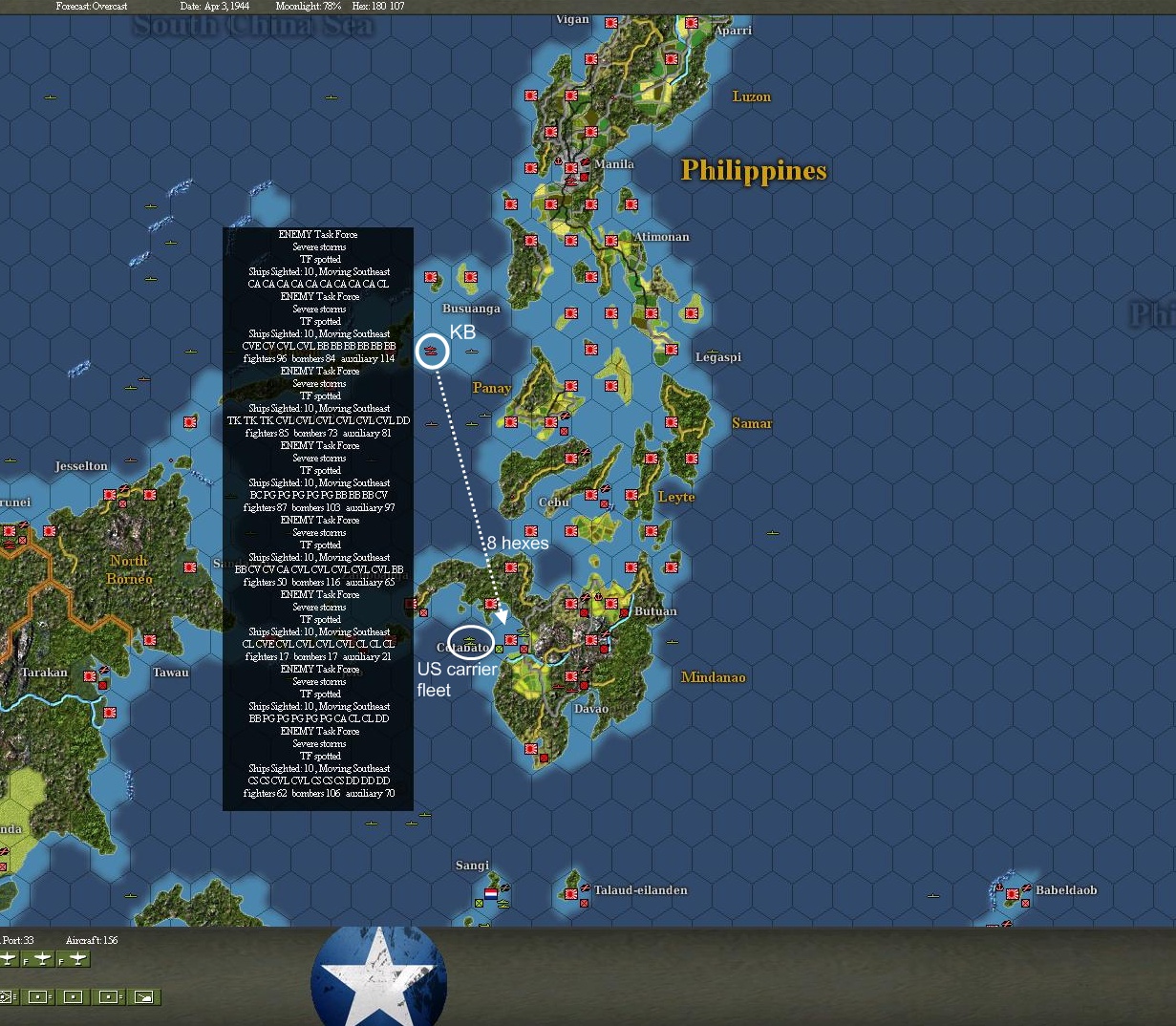Click the Jesselton map label
Viewport: 1176px width, 1026px height.
pyautogui.click(x=81, y=466)
